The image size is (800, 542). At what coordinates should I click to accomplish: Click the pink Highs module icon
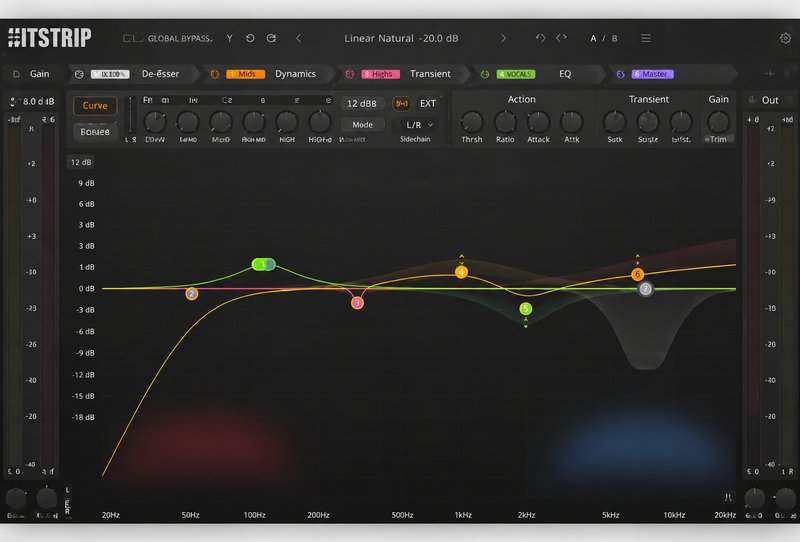[349, 74]
